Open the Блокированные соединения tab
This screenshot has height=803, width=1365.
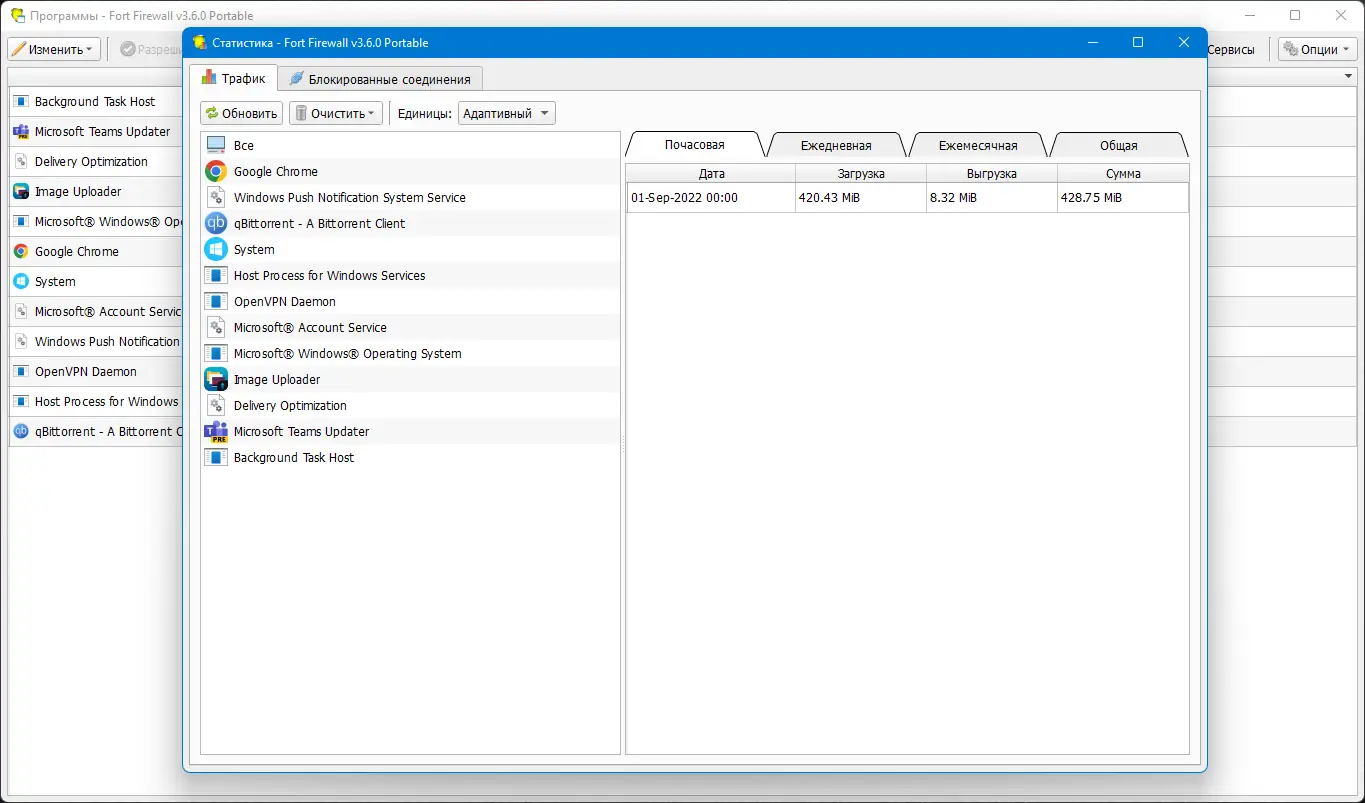pos(380,79)
